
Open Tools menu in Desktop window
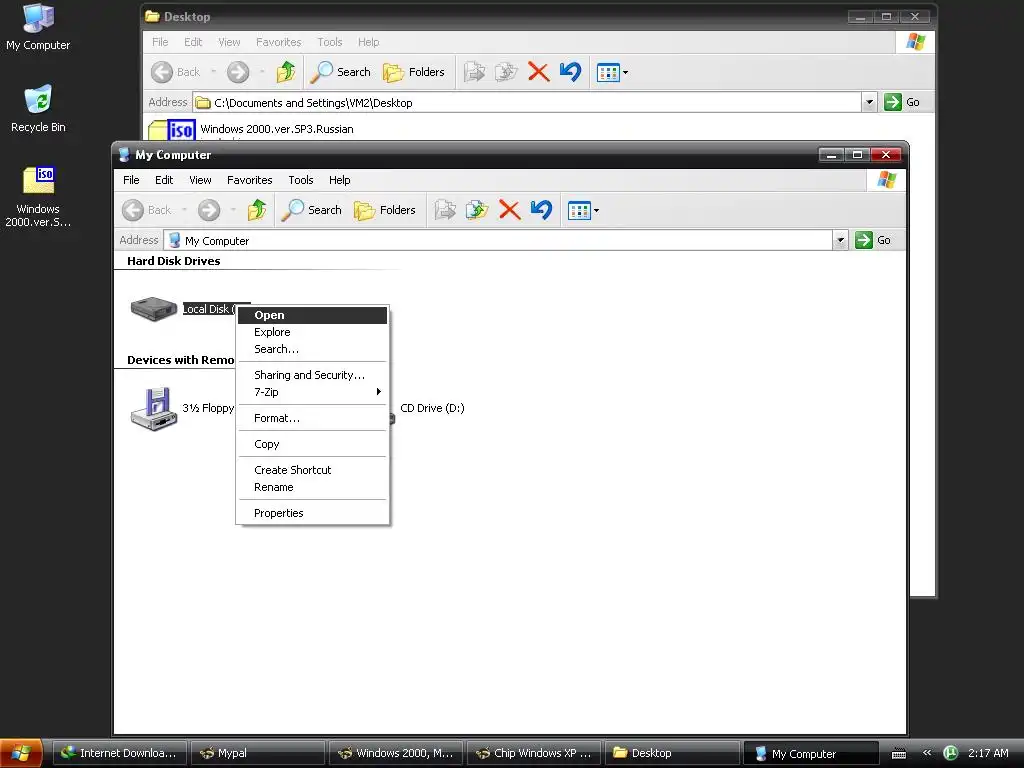[330, 42]
